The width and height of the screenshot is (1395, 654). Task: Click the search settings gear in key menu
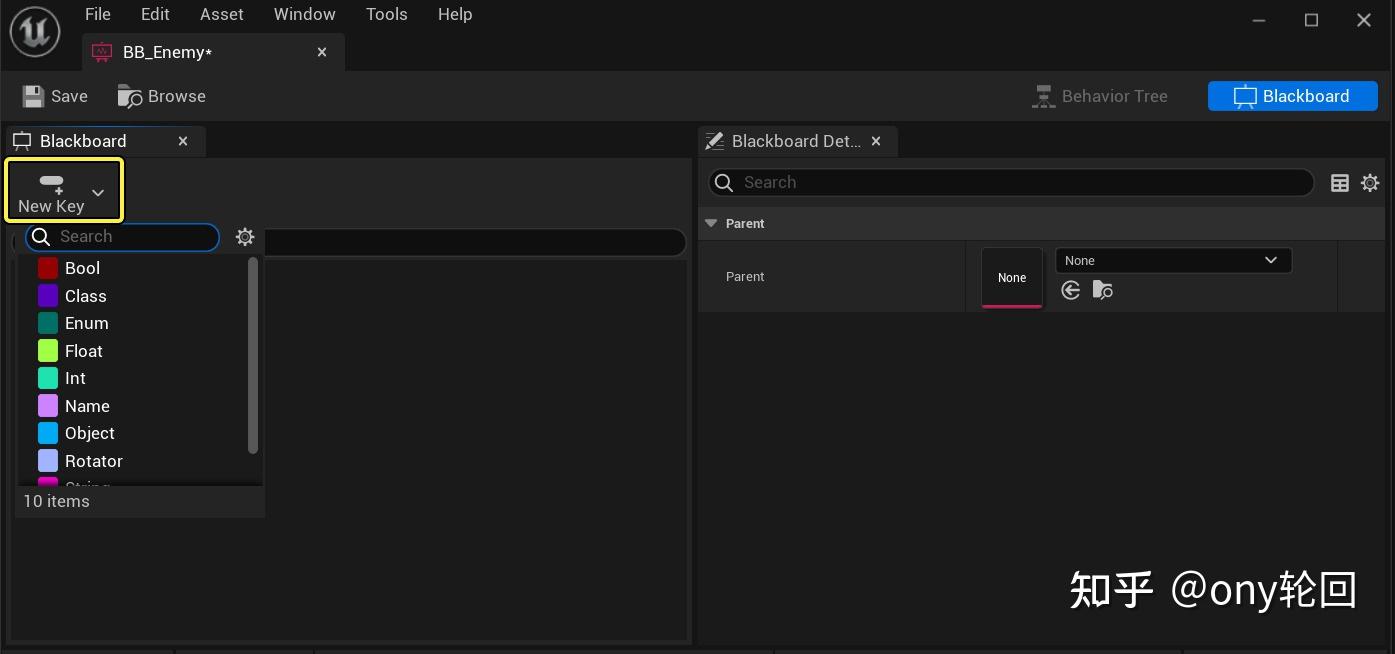point(245,237)
